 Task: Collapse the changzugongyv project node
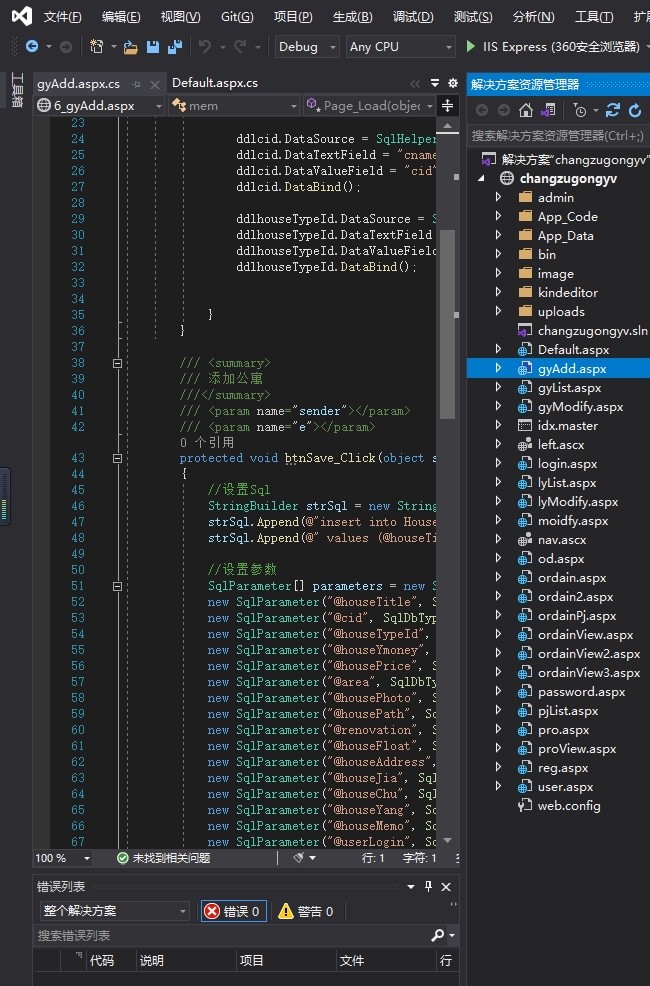coord(482,179)
